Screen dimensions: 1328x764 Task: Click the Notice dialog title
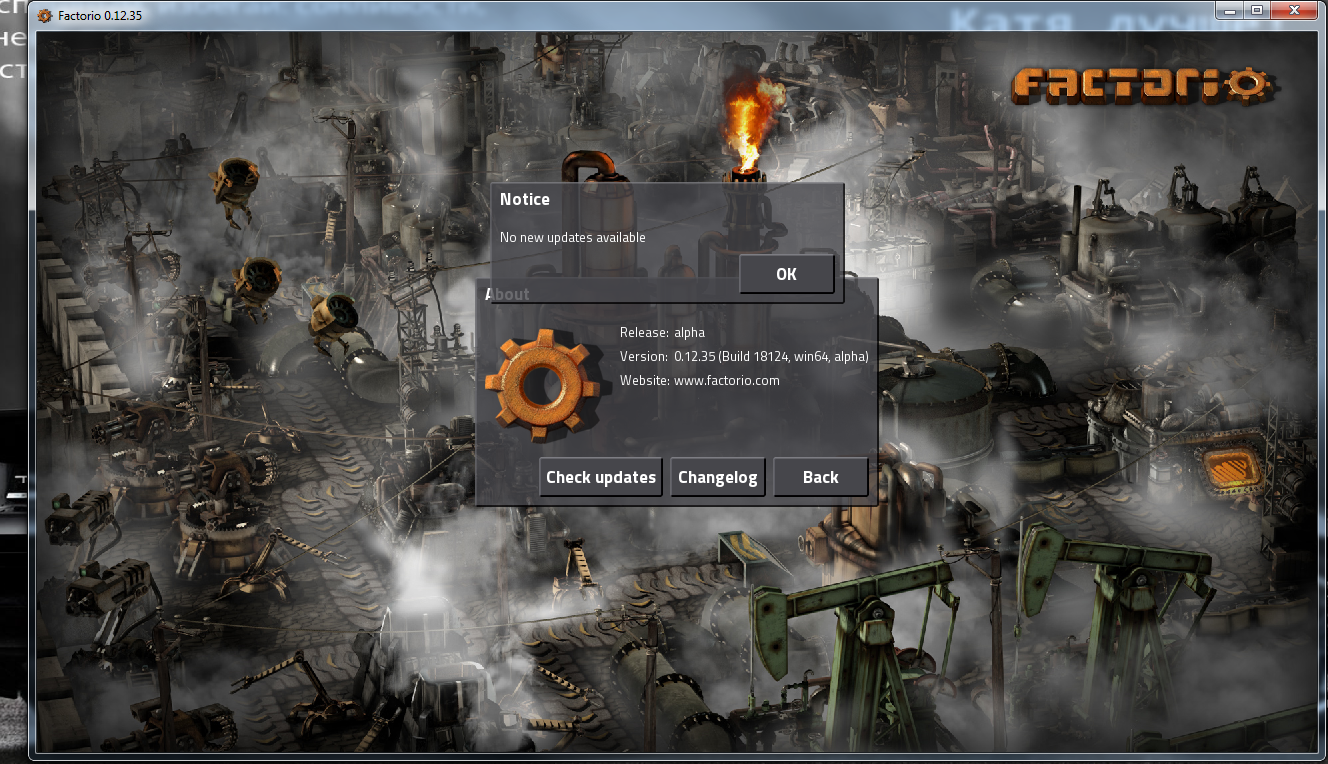(x=525, y=199)
